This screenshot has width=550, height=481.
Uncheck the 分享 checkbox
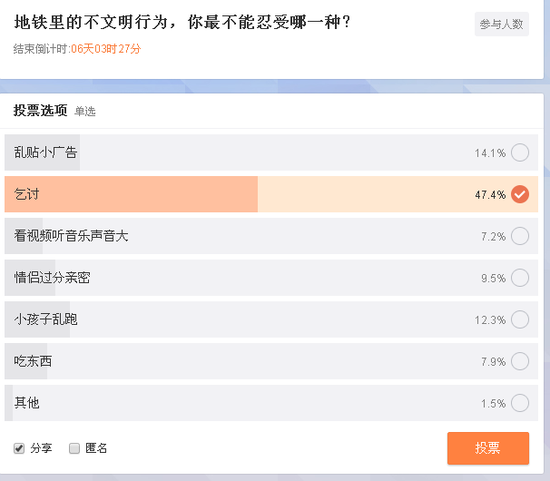(19, 448)
